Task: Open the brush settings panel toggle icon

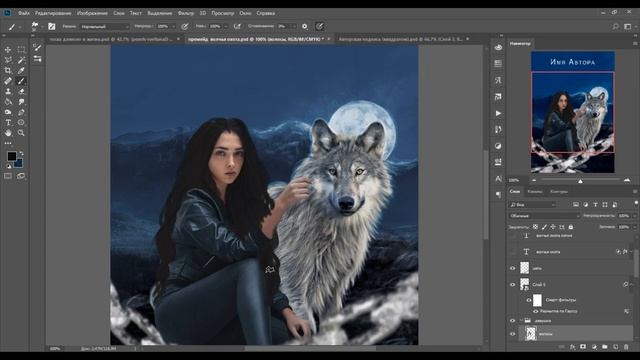Action: [x=51, y=26]
